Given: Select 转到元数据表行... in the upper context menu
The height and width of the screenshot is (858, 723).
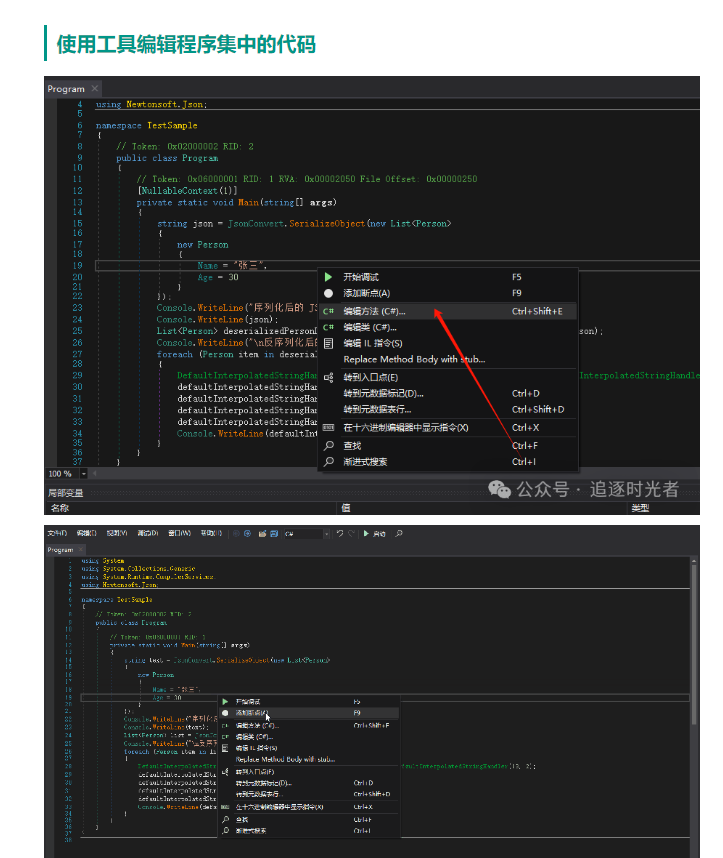Looking at the screenshot, I should click(x=448, y=409).
